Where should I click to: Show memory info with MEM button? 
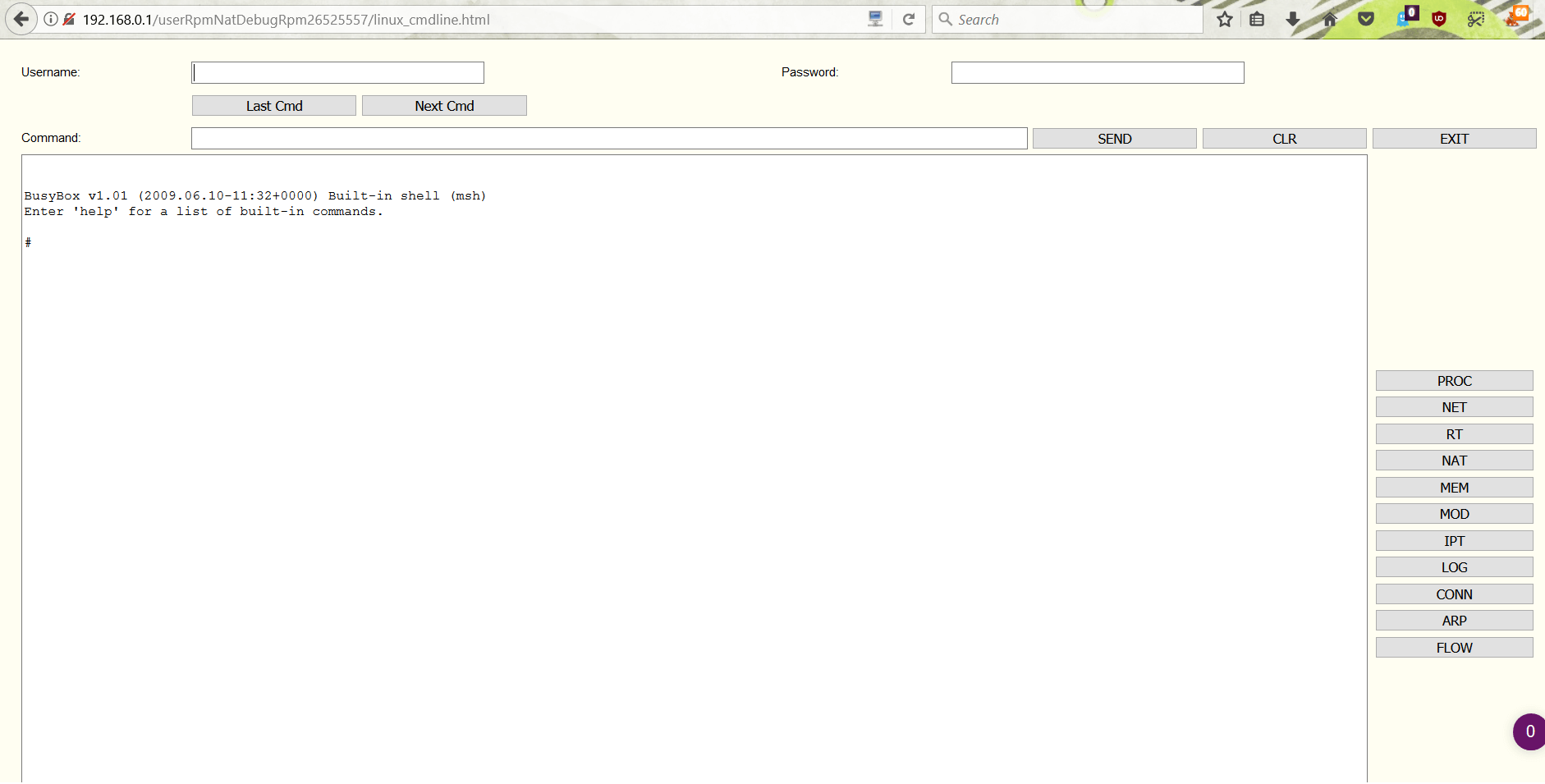click(1455, 488)
